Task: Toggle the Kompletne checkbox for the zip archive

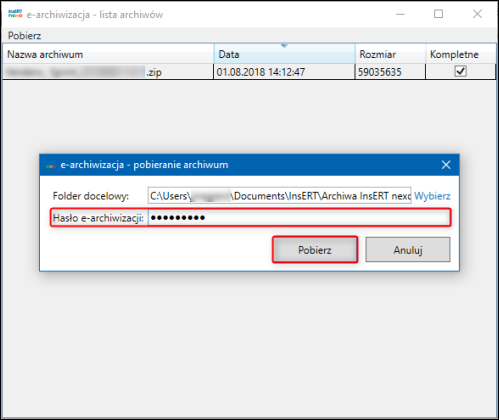Action: coord(460,71)
